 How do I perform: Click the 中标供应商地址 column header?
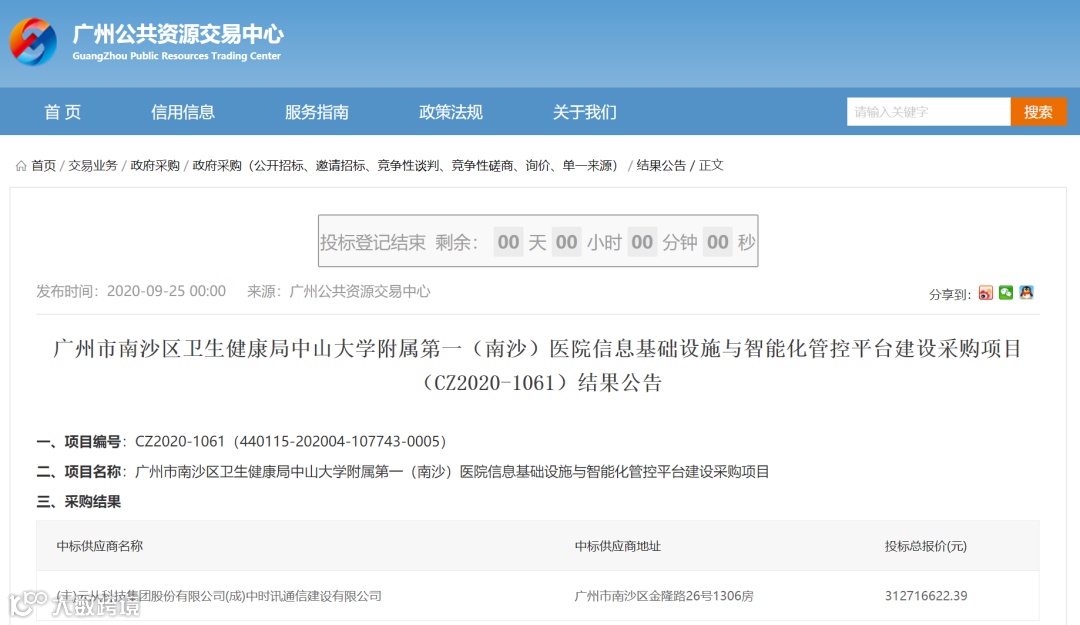point(618,546)
